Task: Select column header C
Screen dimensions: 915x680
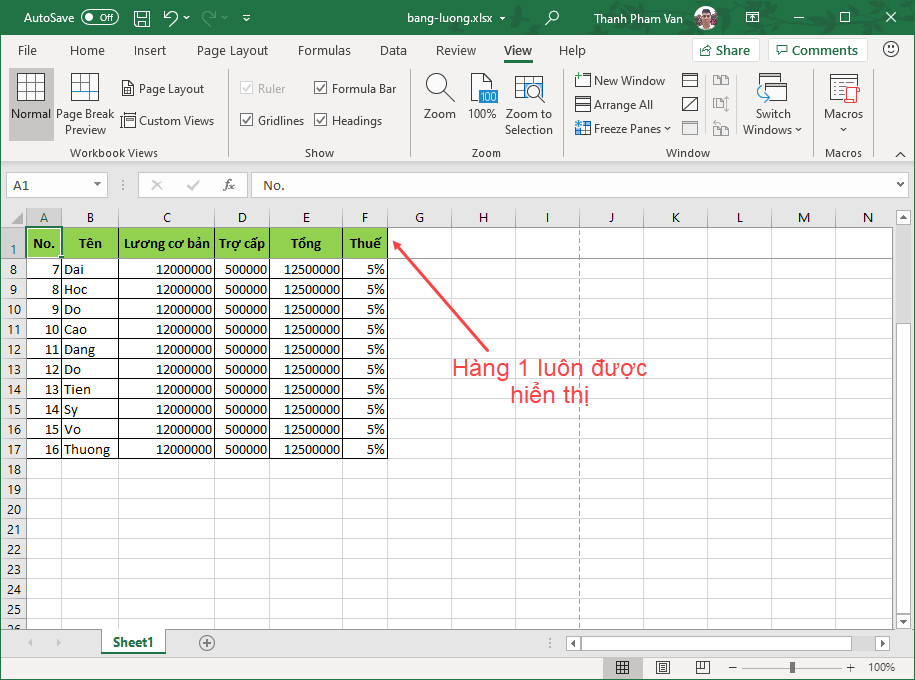Action: pos(166,218)
